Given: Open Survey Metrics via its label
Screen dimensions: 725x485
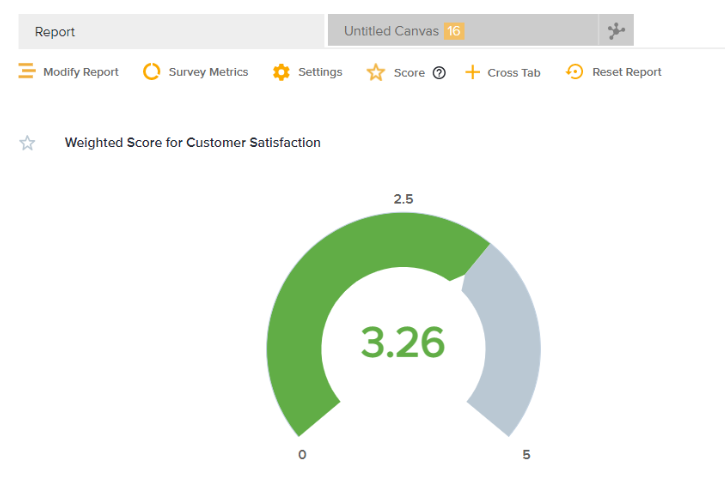Looking at the screenshot, I should pos(208,72).
